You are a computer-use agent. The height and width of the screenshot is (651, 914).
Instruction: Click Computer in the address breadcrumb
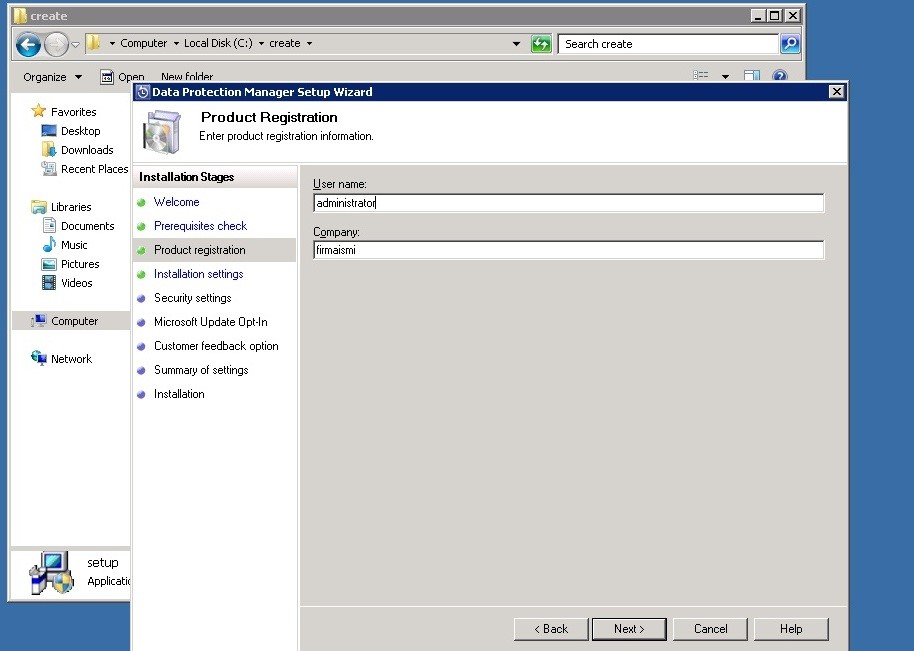point(143,43)
